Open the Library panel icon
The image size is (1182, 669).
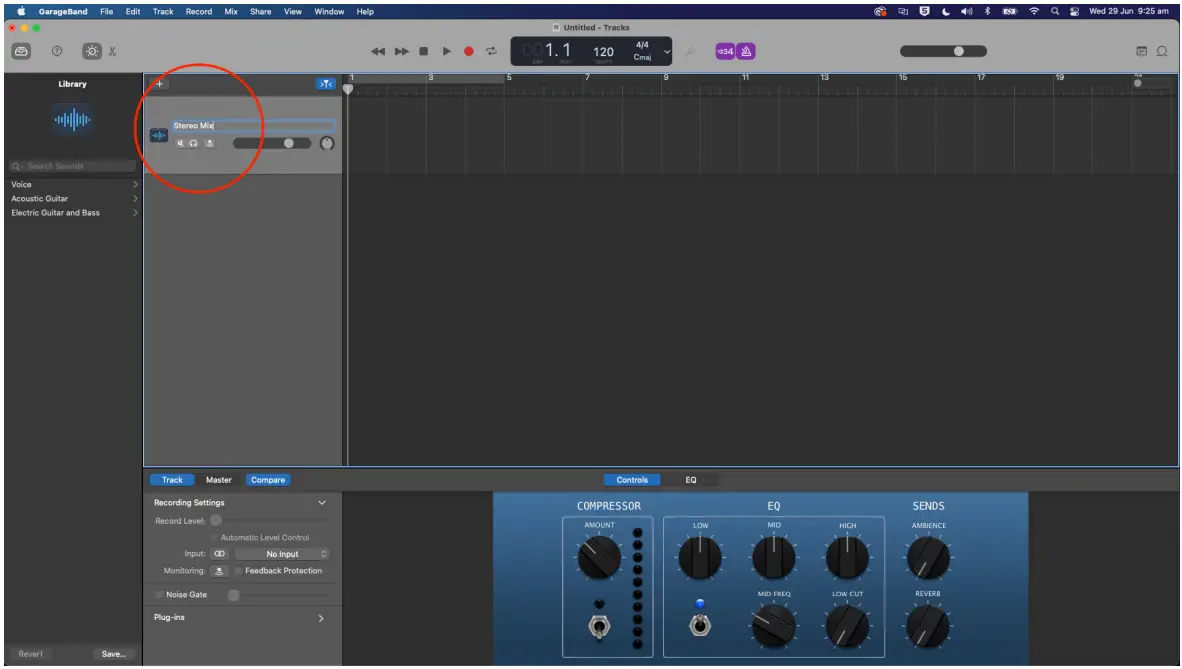[x=20, y=51]
